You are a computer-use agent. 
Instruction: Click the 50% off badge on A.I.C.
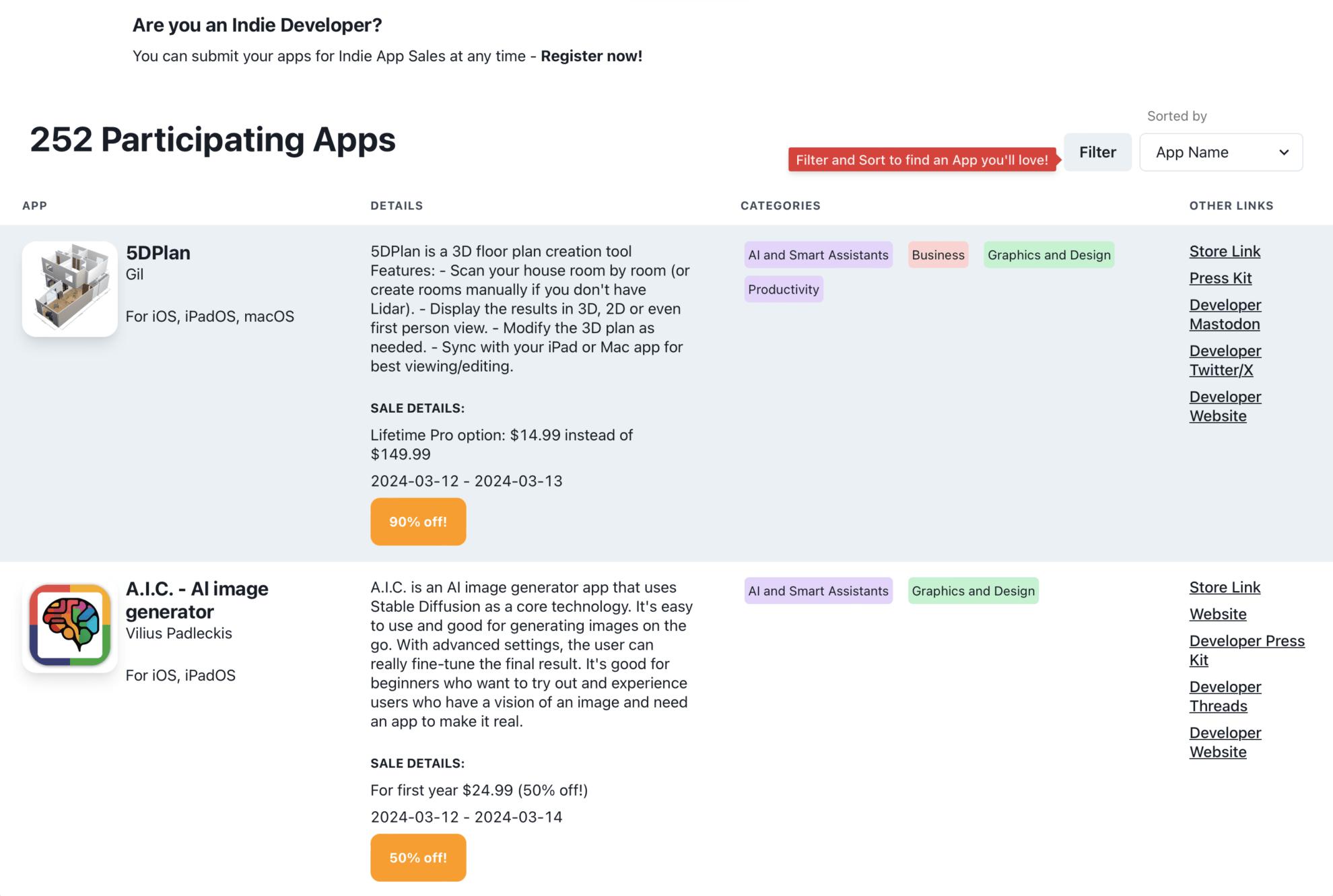pyautogui.click(x=417, y=857)
